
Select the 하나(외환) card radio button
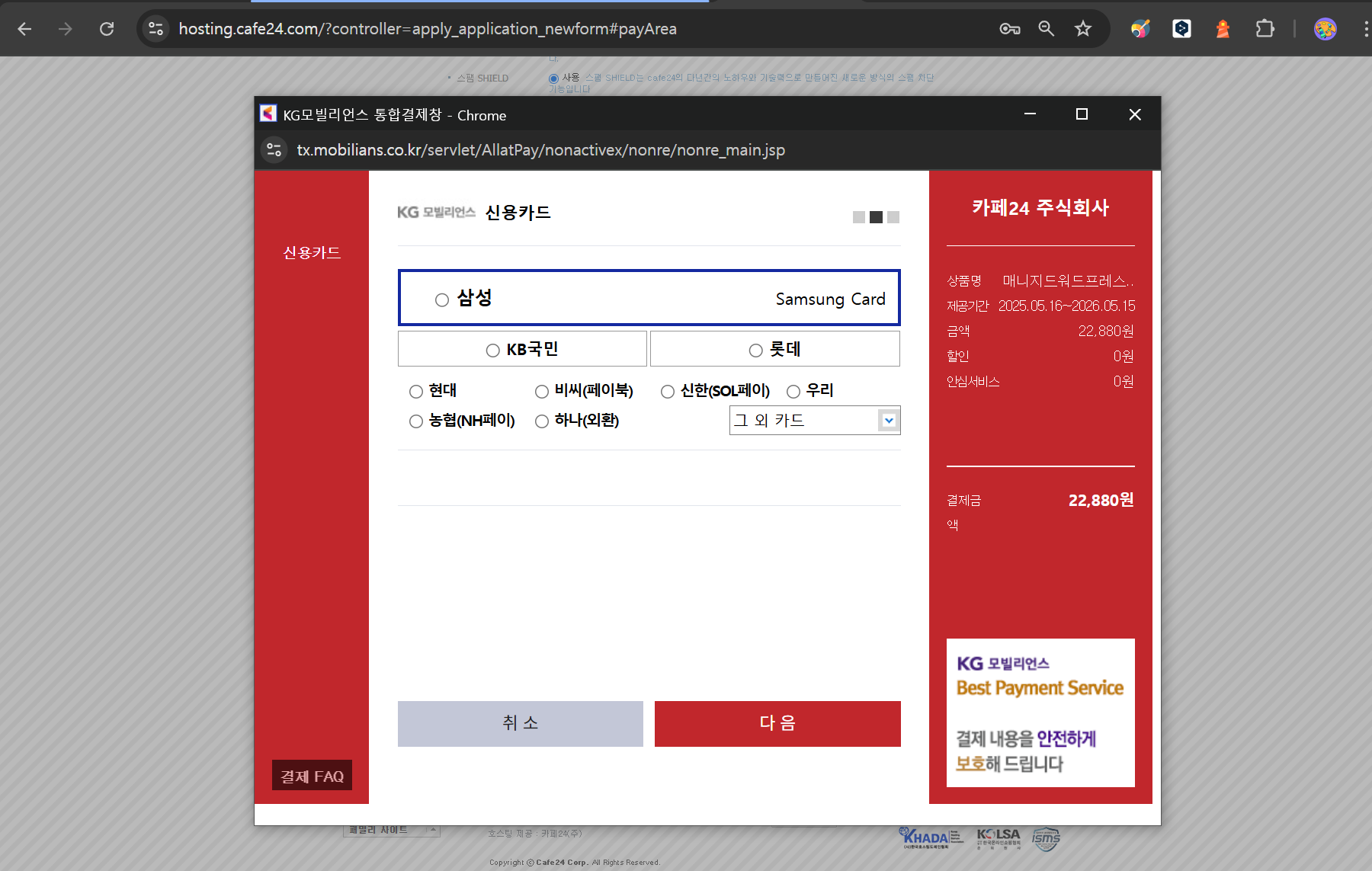pos(542,421)
